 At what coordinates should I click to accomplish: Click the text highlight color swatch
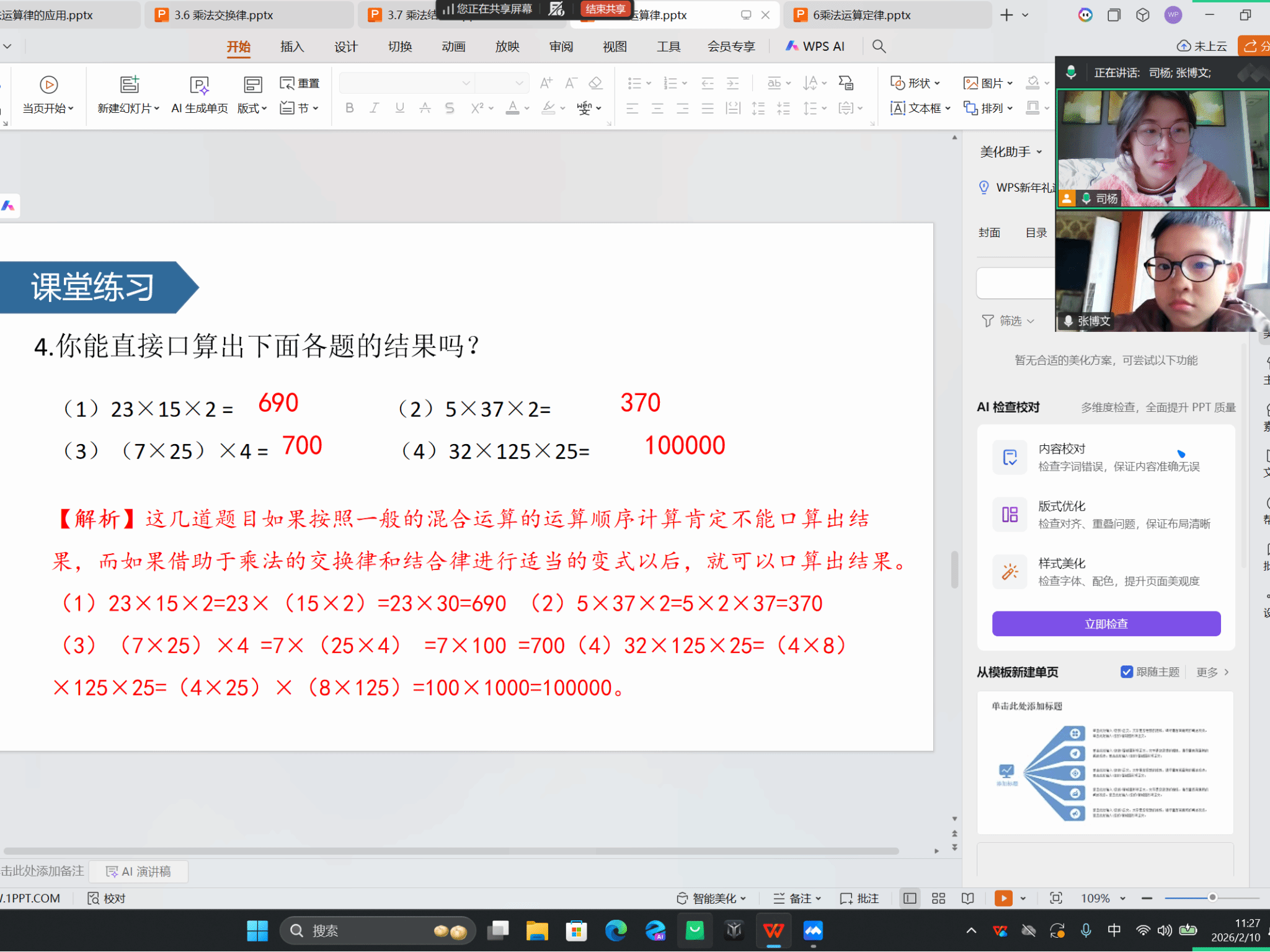coord(548,109)
